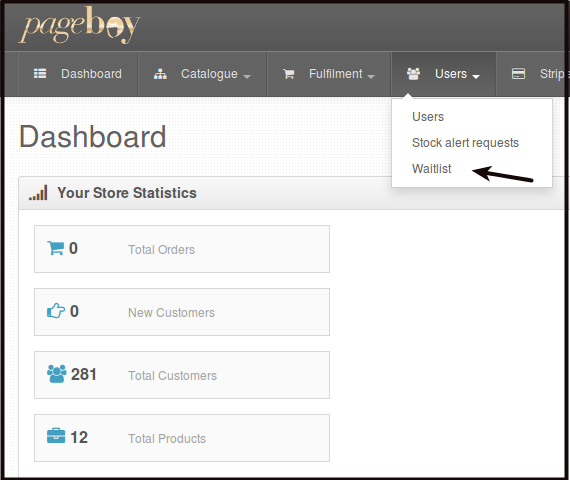Click the Dashboard list icon in navbar
The height and width of the screenshot is (480, 570).
click(x=40, y=73)
